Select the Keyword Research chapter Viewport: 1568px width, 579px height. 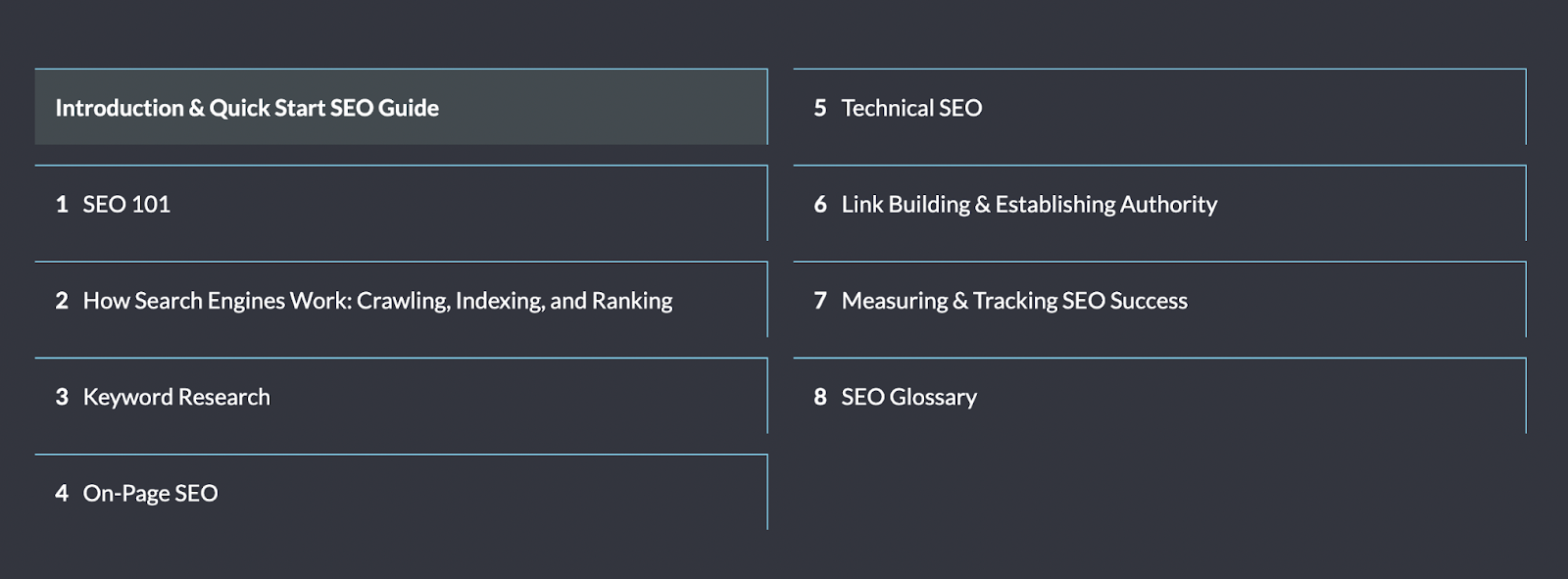(x=176, y=397)
